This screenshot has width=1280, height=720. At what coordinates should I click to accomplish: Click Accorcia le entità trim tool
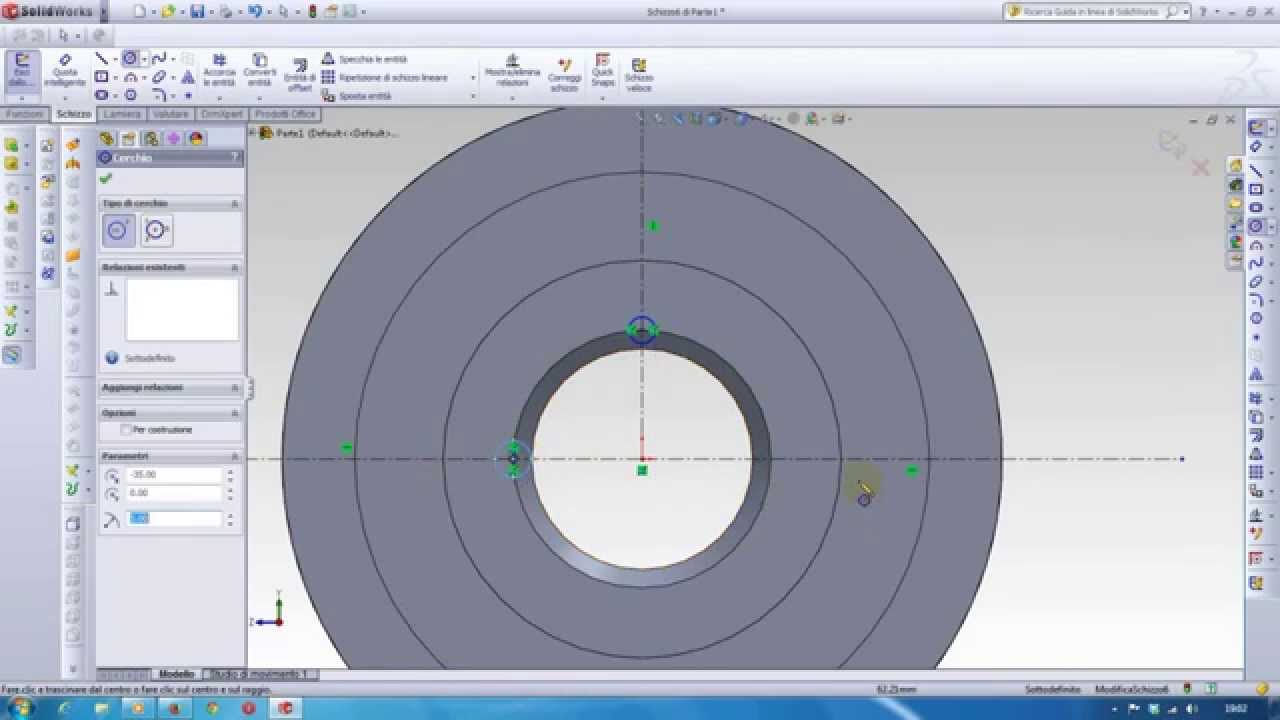coord(219,71)
